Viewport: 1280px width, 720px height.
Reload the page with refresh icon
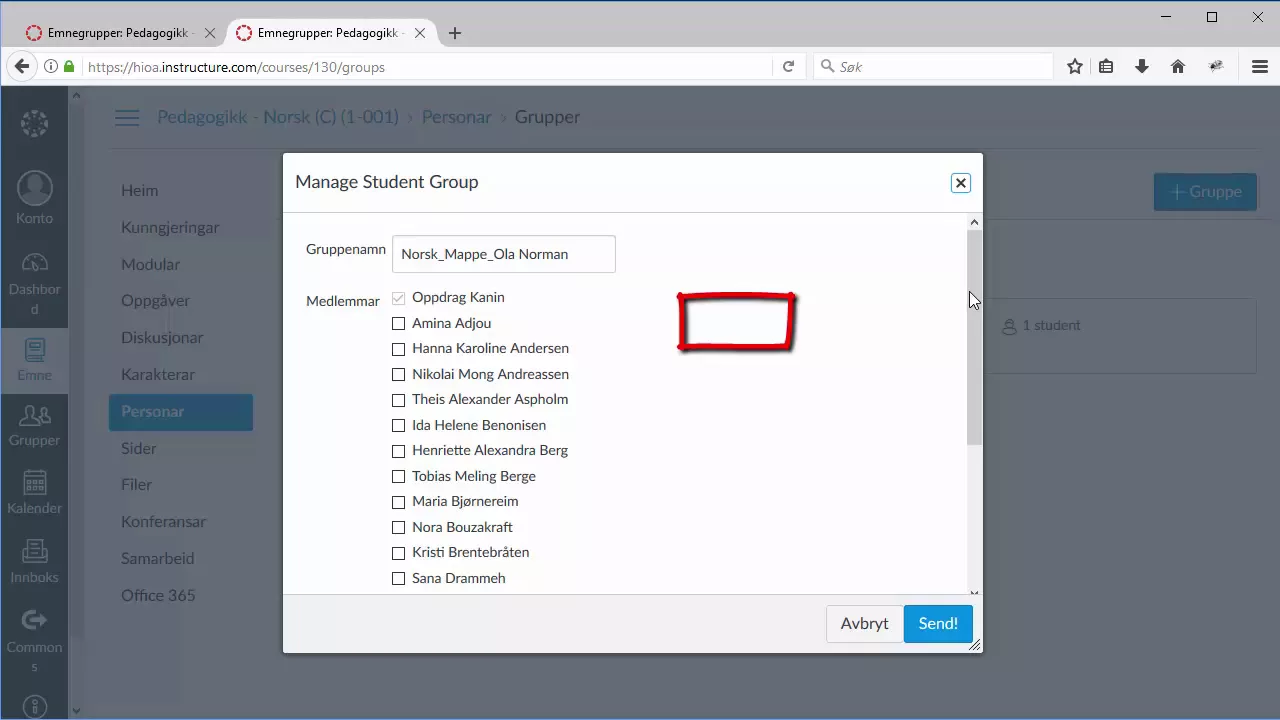point(788,67)
